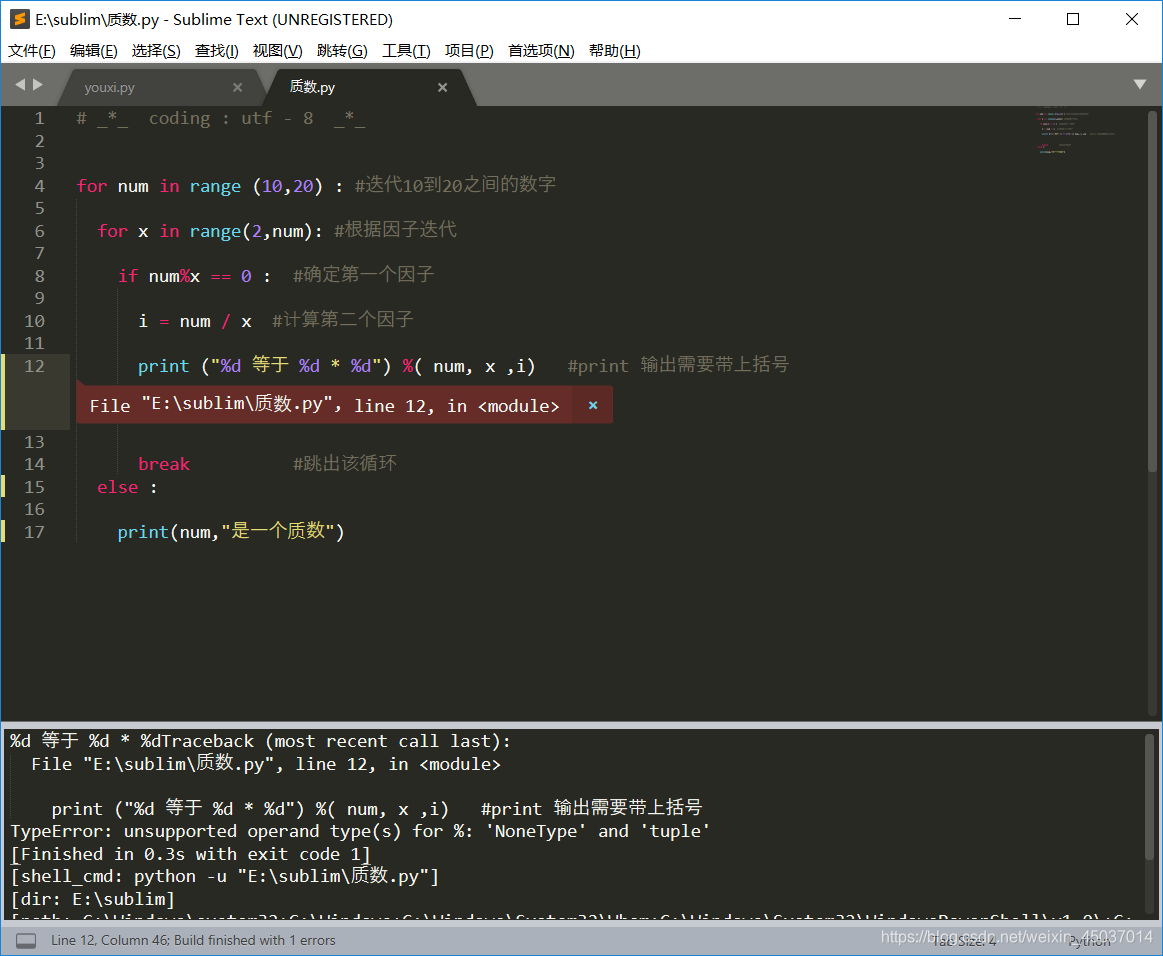The width and height of the screenshot is (1163, 956).
Task: Open the tab list dropdown arrow
Action: (x=1140, y=85)
